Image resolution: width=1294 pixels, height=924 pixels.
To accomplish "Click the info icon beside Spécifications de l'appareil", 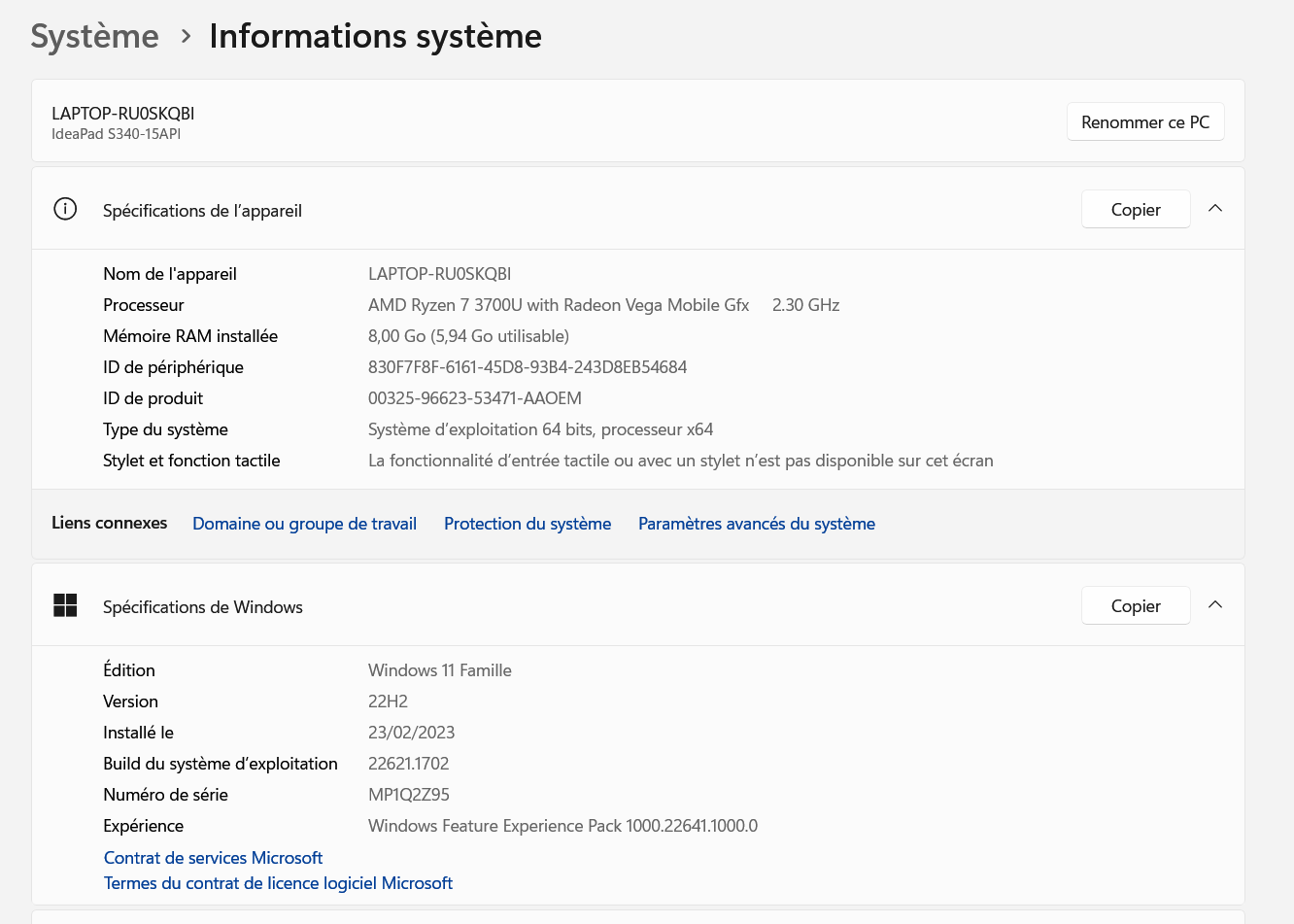I will 65,209.
